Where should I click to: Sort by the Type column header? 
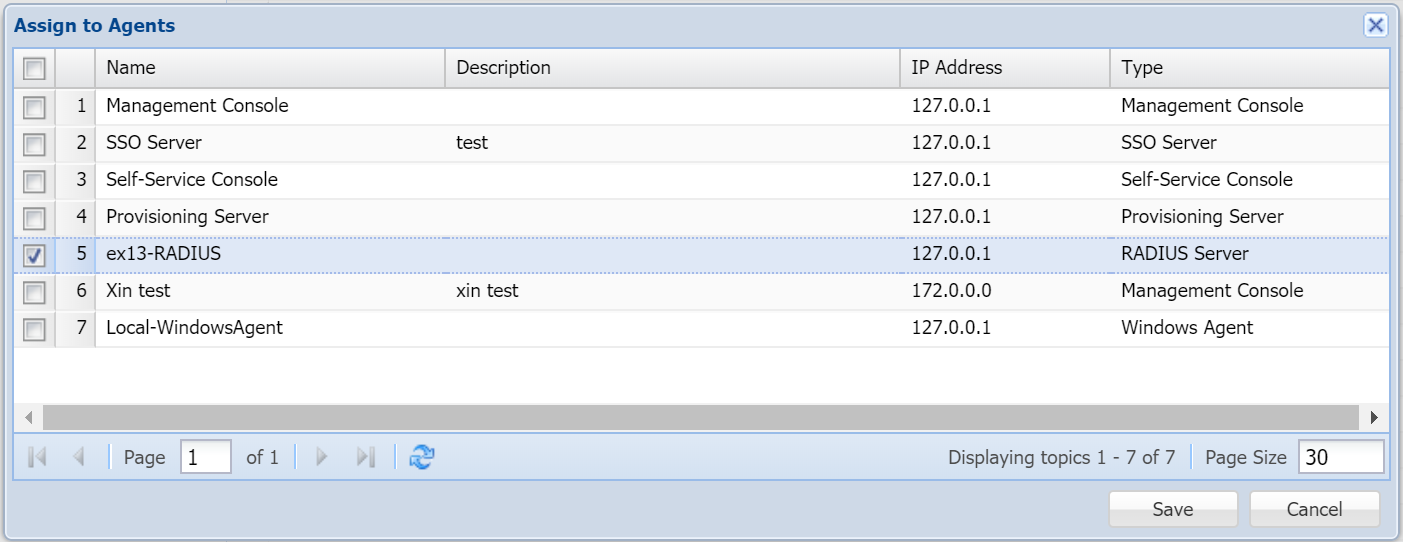point(1248,68)
